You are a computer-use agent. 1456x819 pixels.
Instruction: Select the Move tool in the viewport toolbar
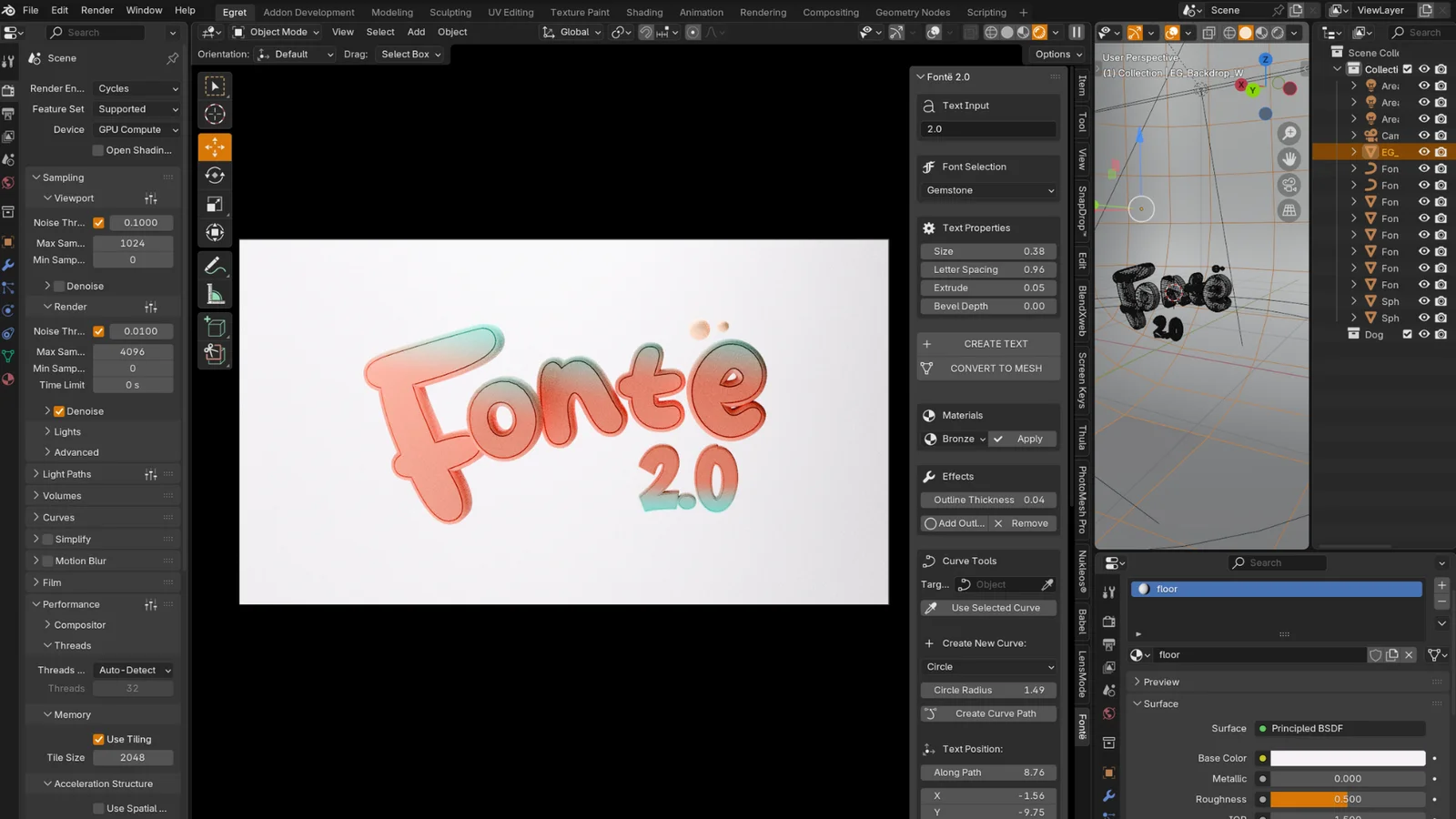click(215, 147)
